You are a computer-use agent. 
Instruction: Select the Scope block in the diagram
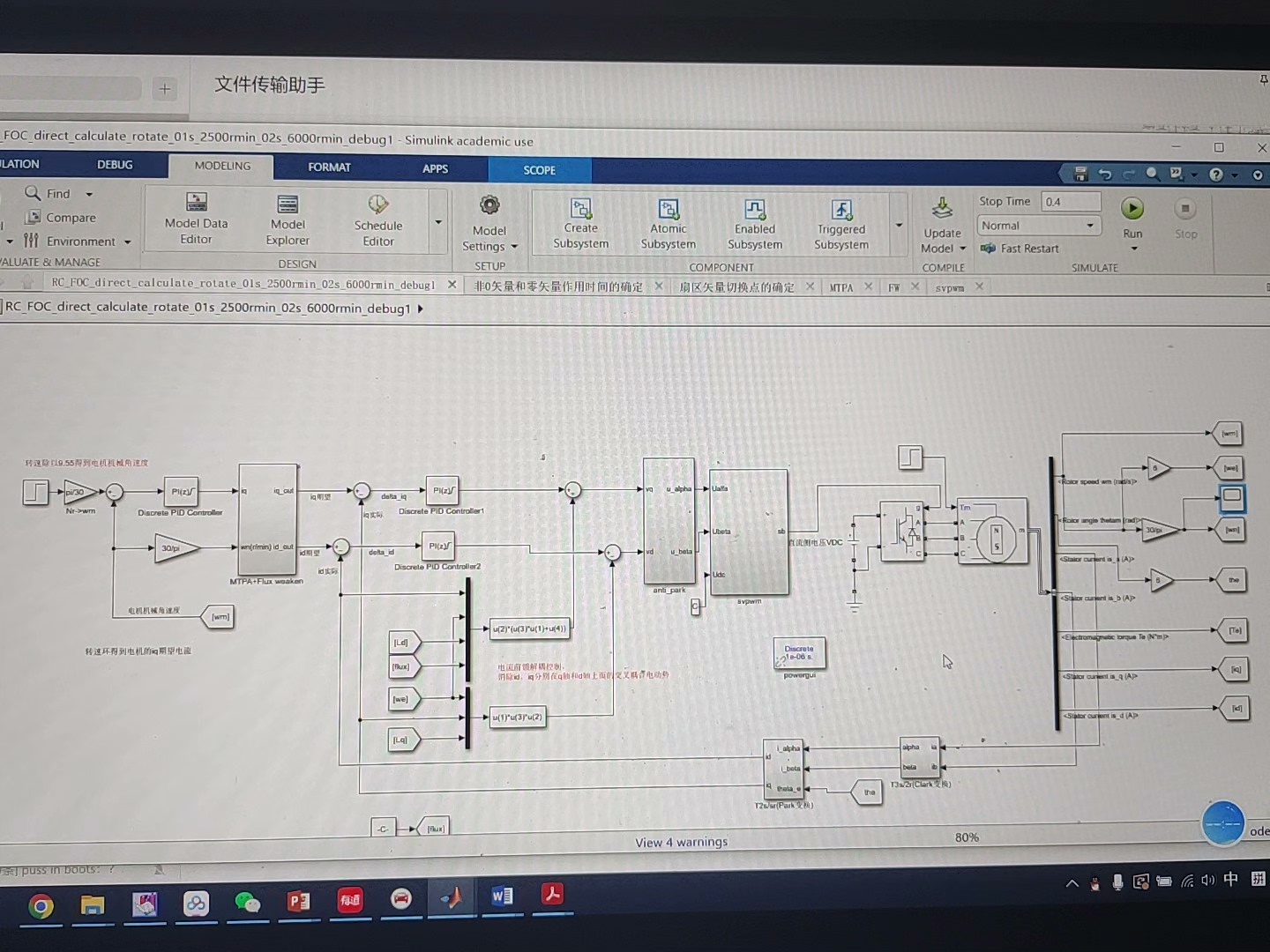click(1232, 497)
